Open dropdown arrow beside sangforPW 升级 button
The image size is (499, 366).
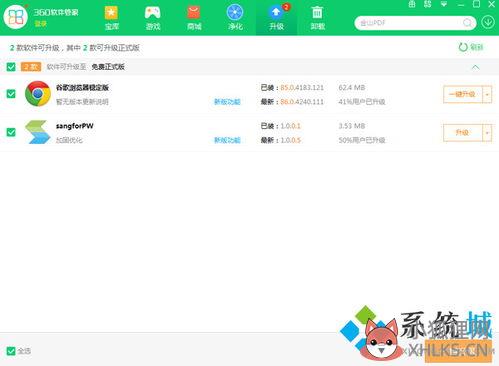pyautogui.click(x=487, y=133)
